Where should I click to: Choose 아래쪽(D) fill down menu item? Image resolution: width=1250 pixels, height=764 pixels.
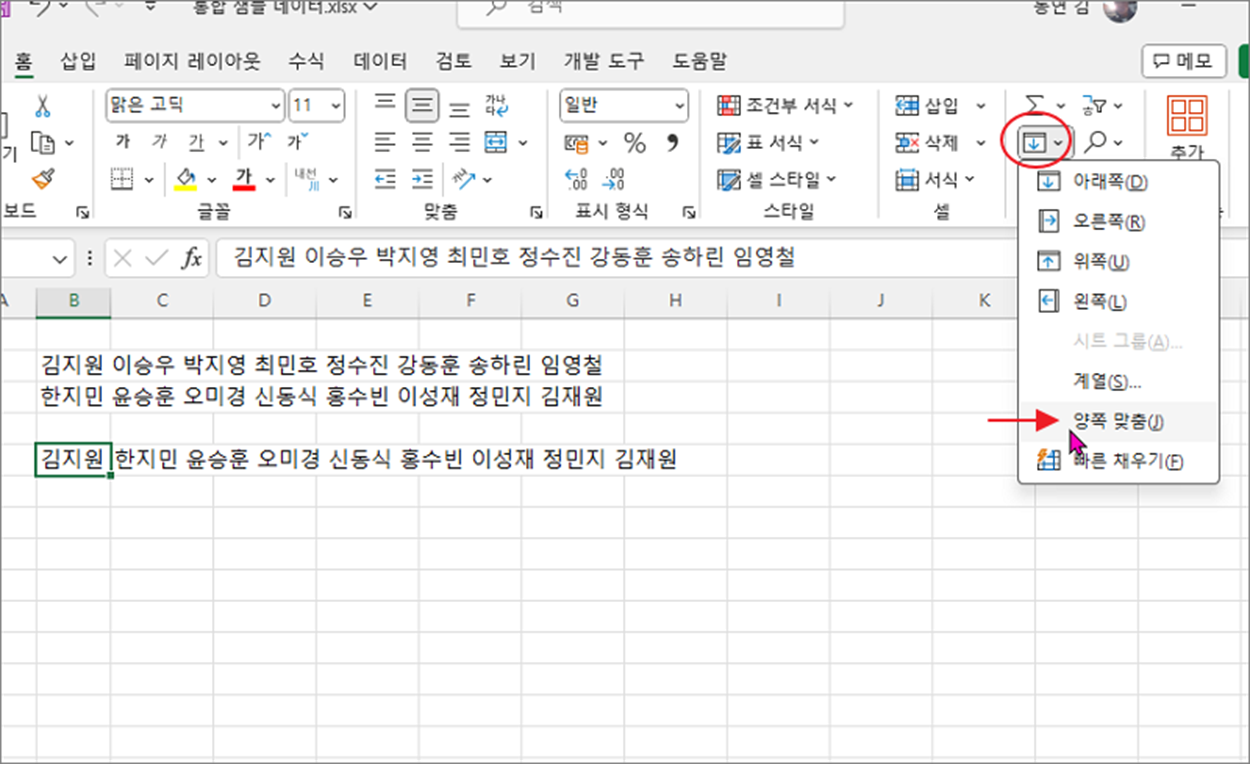[1118, 182]
